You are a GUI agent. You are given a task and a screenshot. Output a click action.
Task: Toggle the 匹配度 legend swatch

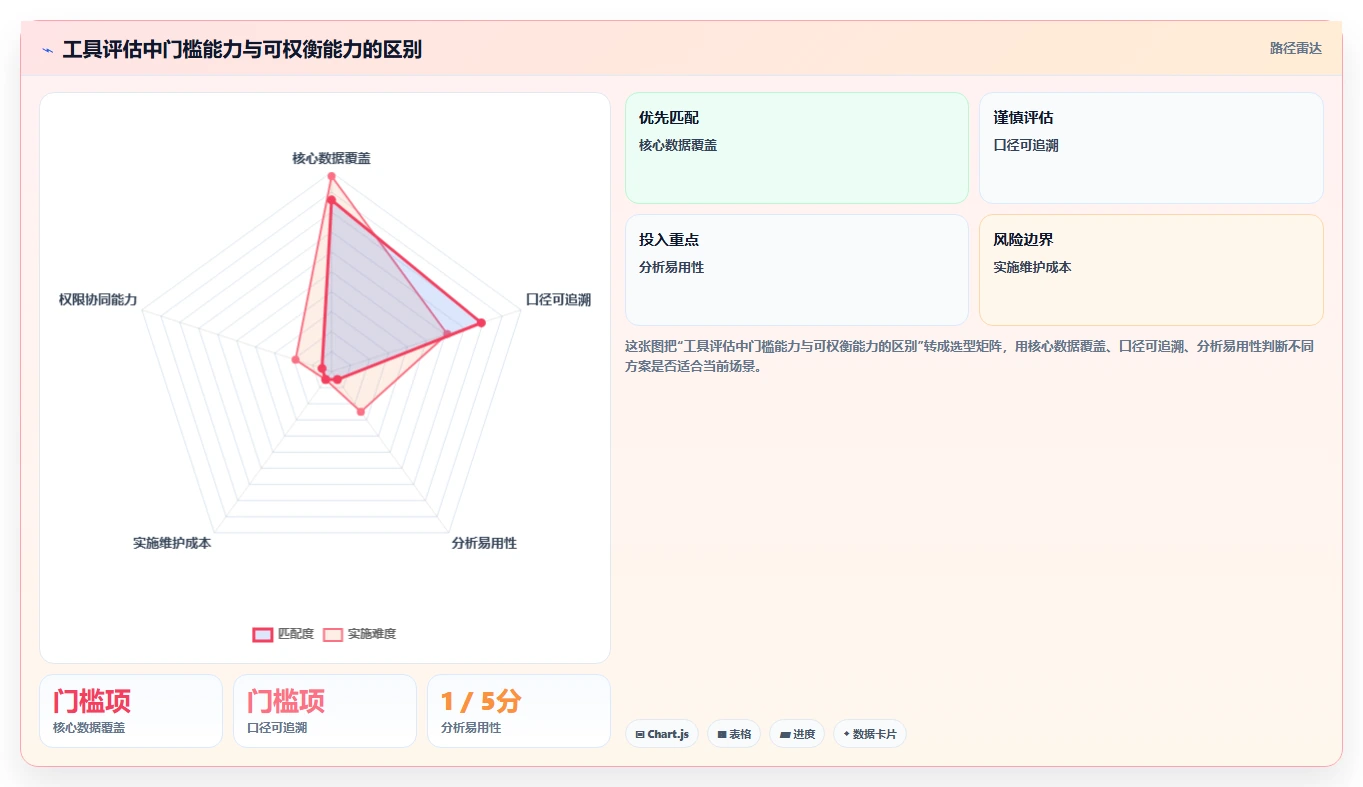pyautogui.click(x=263, y=634)
